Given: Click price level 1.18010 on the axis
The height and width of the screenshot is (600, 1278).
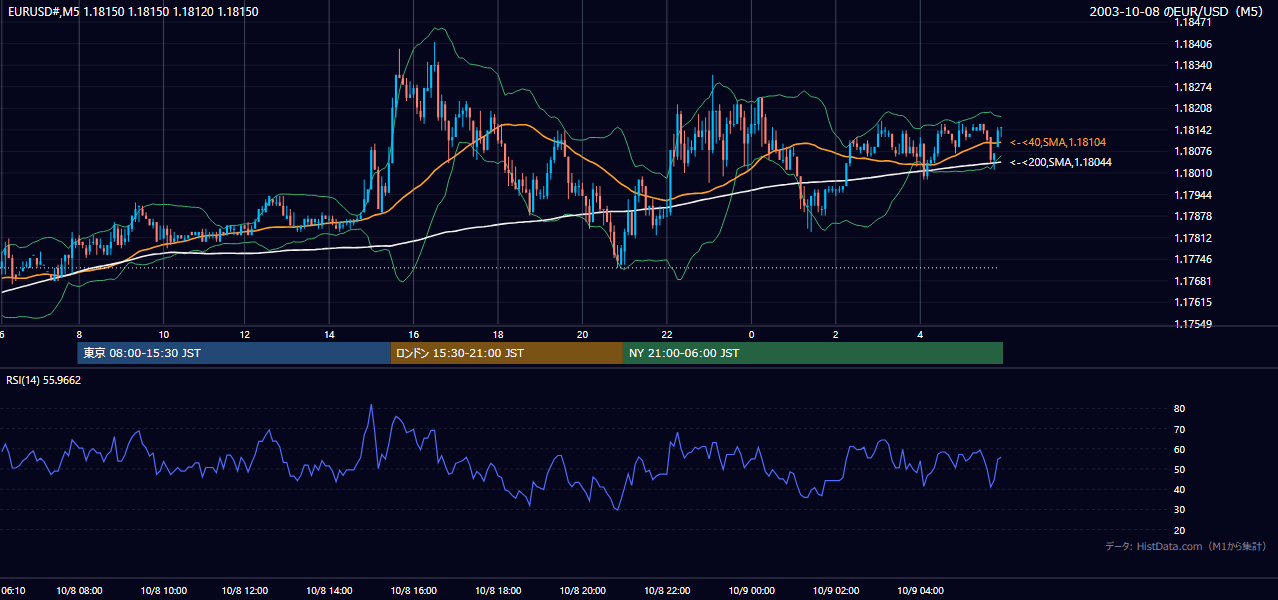Looking at the screenshot, I should pyautogui.click(x=1192, y=173).
